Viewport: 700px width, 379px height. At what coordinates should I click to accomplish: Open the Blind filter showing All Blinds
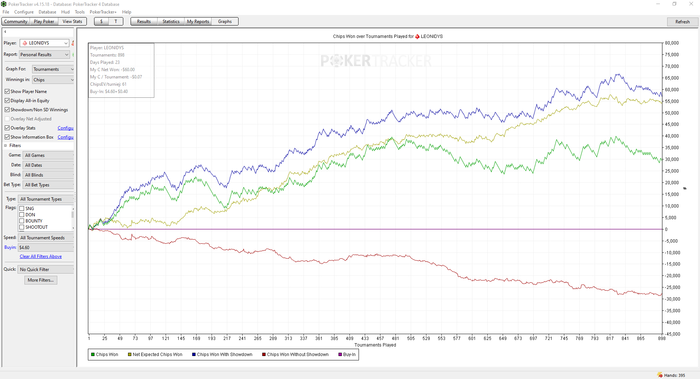(x=48, y=175)
